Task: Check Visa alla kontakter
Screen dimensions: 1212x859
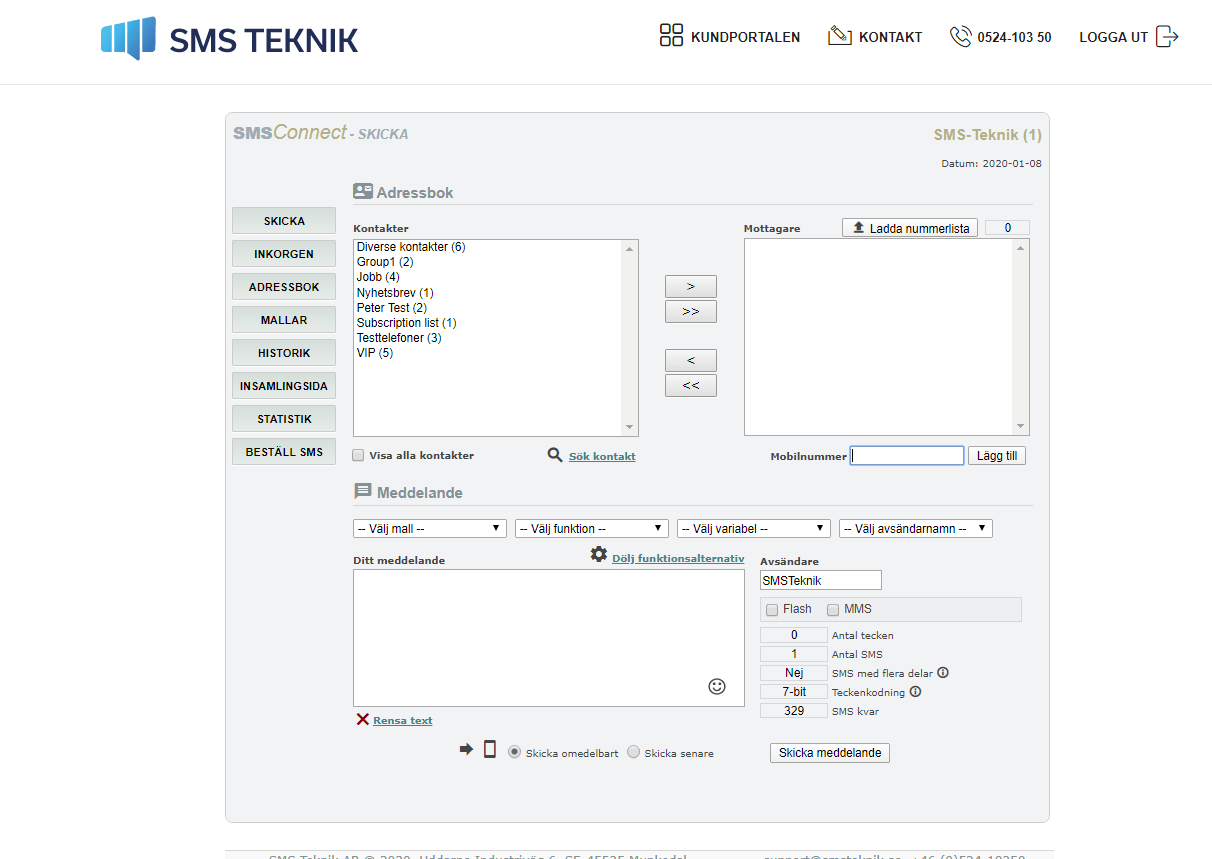Action: (358, 455)
